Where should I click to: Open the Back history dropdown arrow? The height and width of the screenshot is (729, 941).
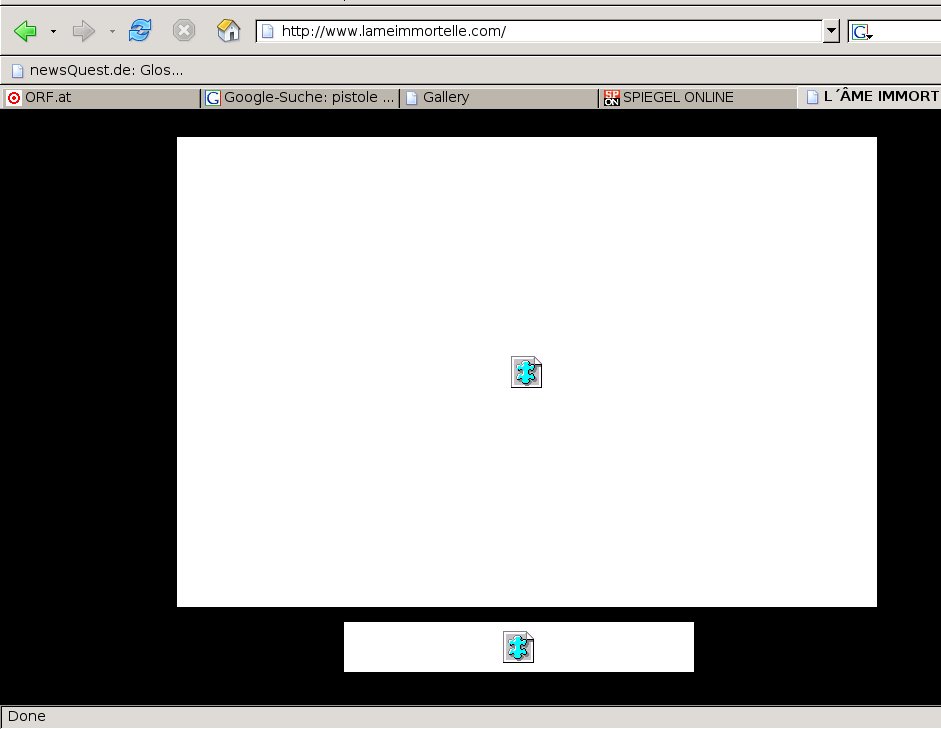coord(53,32)
